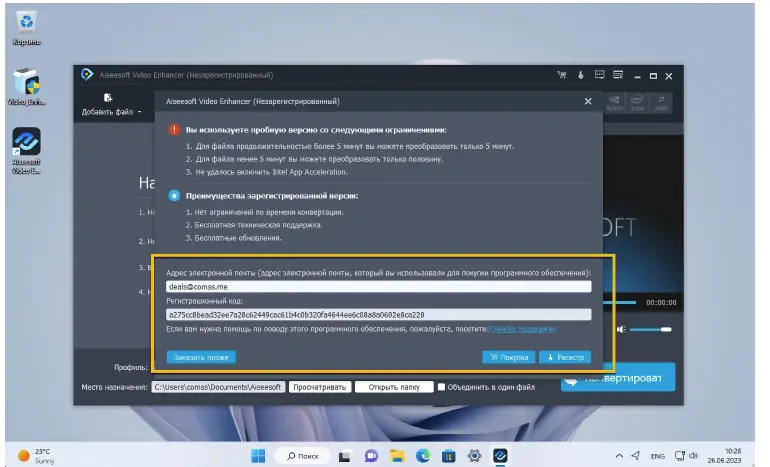Click the Регистр register button

565,357
